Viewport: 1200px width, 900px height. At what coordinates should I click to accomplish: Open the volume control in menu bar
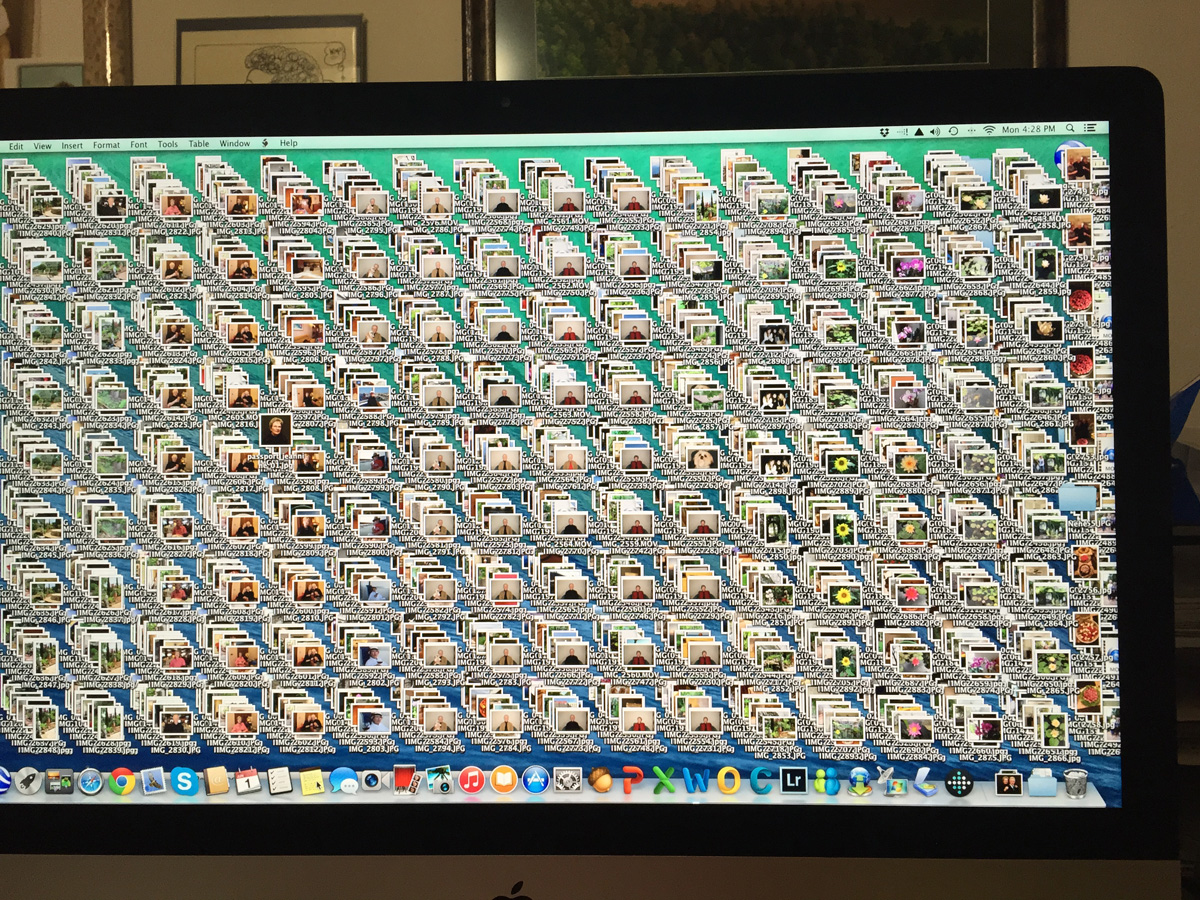[x=936, y=130]
